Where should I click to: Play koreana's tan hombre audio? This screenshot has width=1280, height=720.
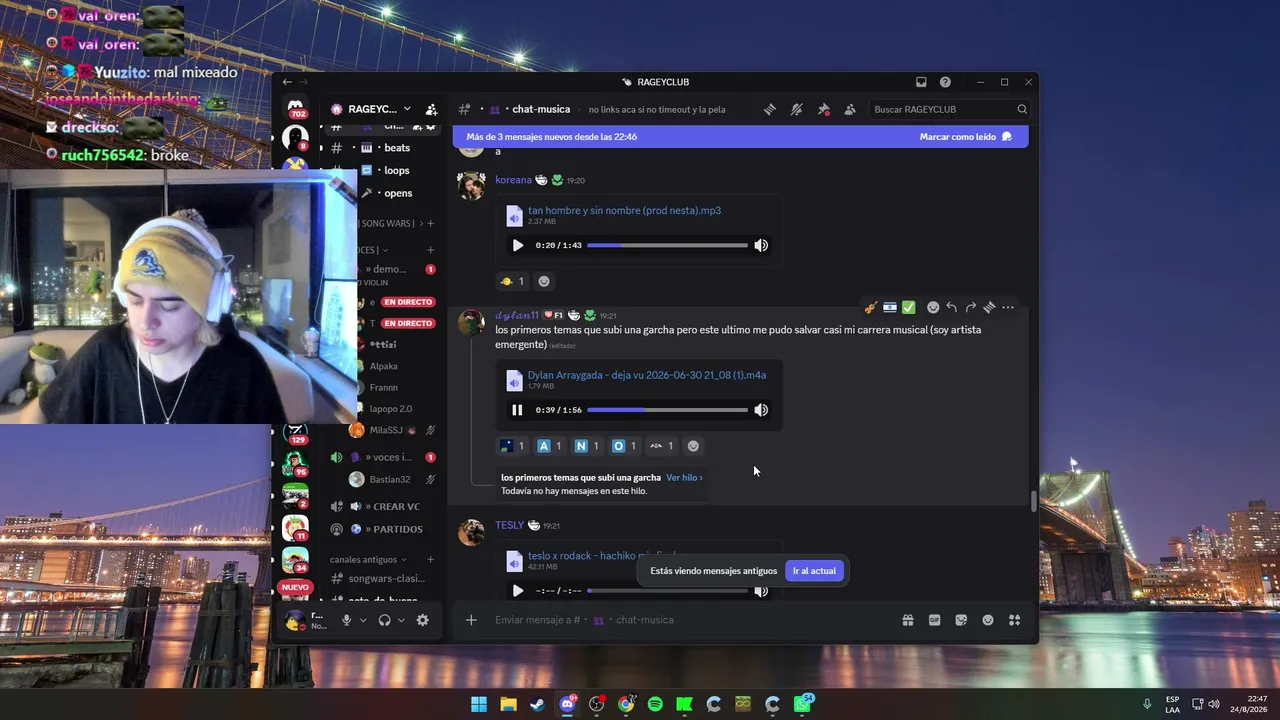517,245
